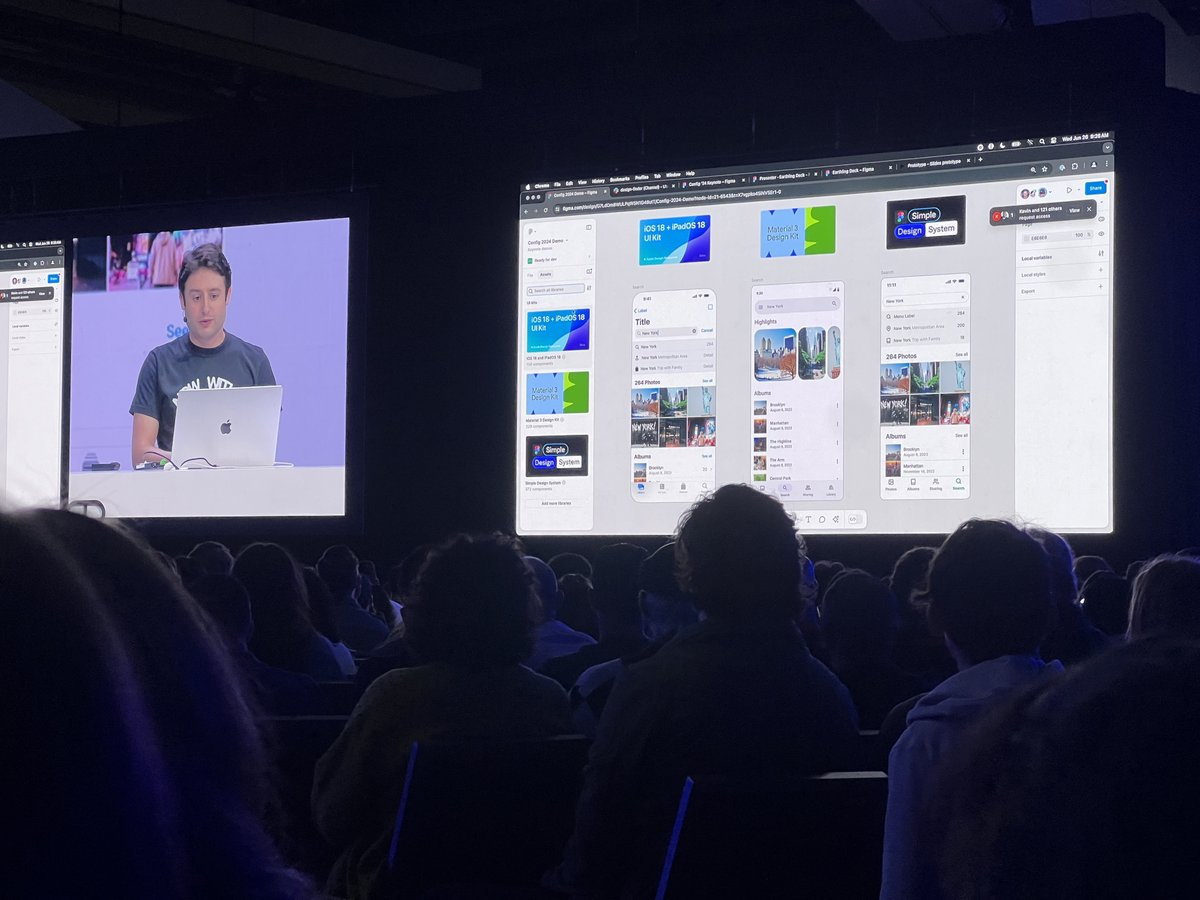Toggle page background visibility eye icon

pyautogui.click(x=1101, y=234)
